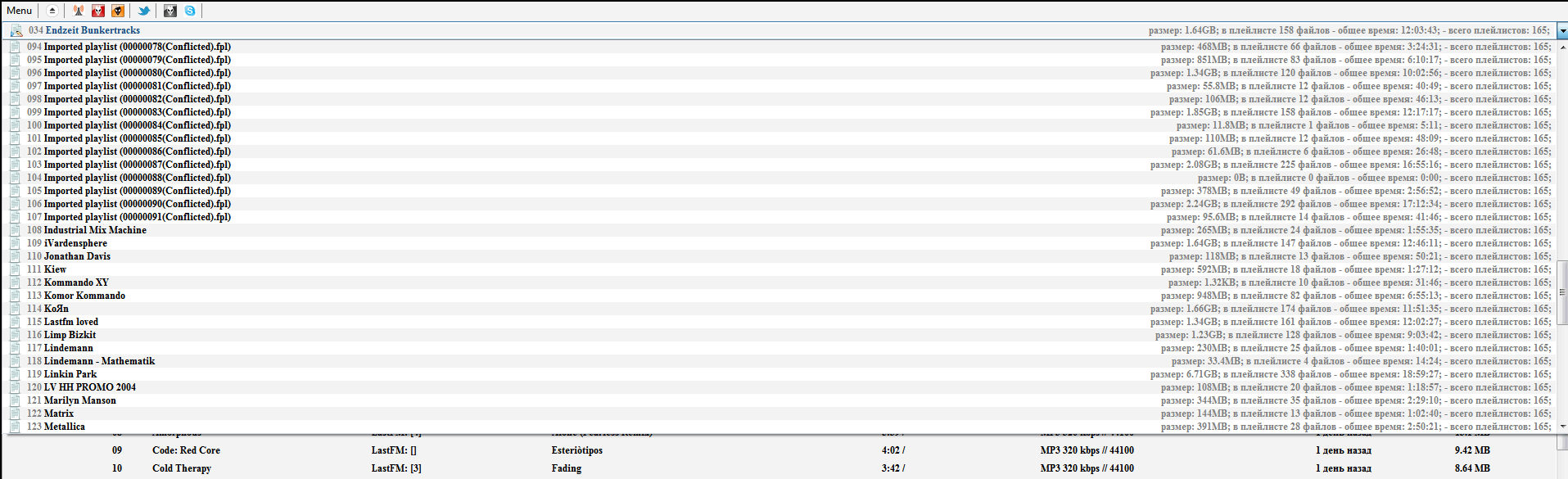Click the 3:42 duration cell
The image size is (1568, 479).
point(893,468)
